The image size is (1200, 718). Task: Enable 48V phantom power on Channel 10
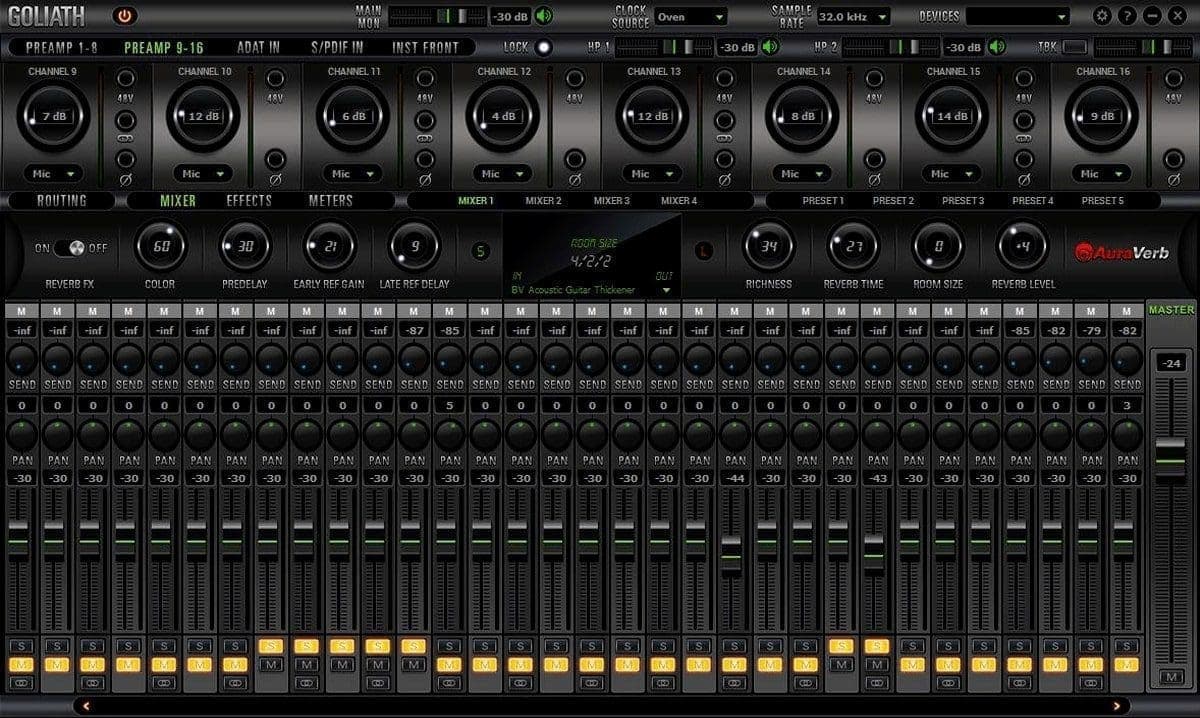[275, 79]
